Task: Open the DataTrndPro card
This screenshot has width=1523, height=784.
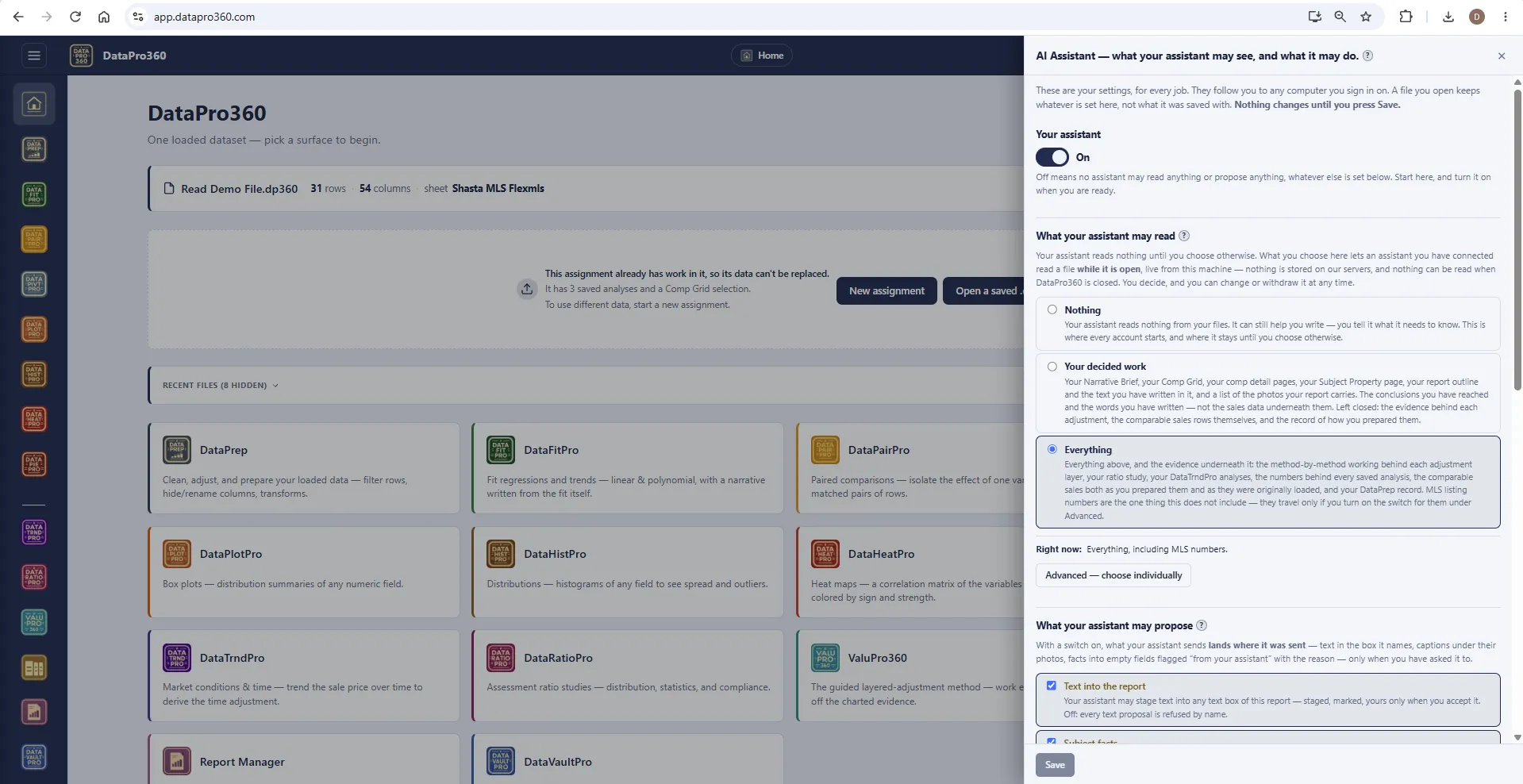Action: (x=304, y=676)
